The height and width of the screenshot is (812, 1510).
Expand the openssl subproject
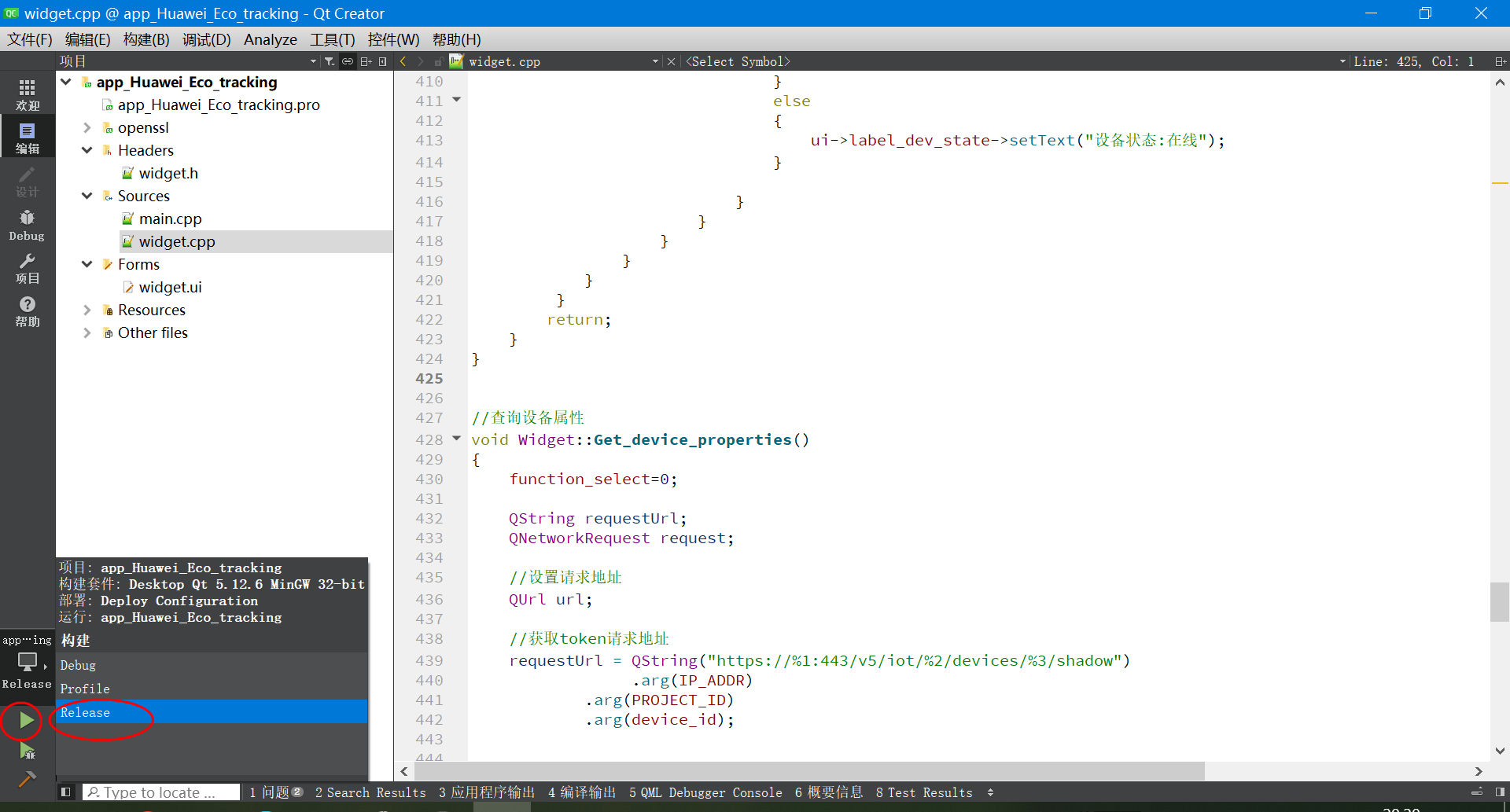[87, 127]
